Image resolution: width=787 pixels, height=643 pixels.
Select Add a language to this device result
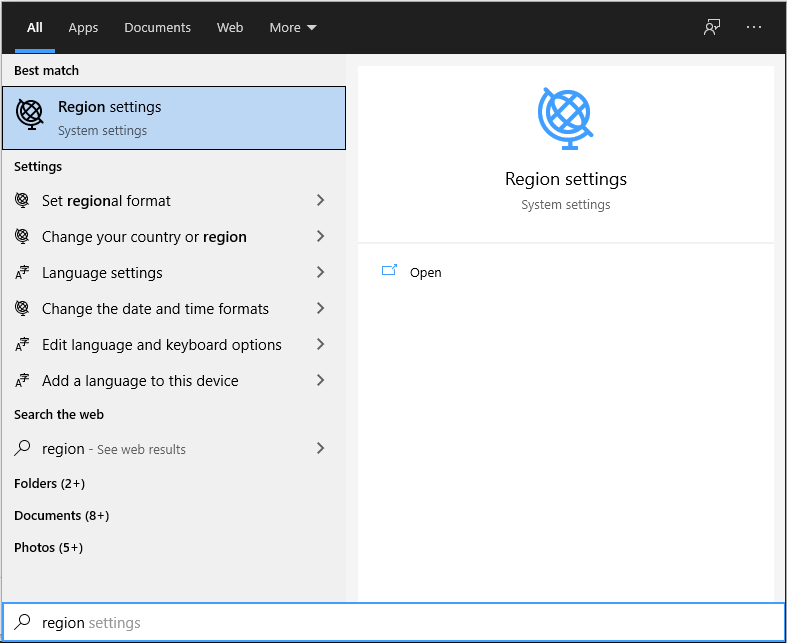[174, 381]
